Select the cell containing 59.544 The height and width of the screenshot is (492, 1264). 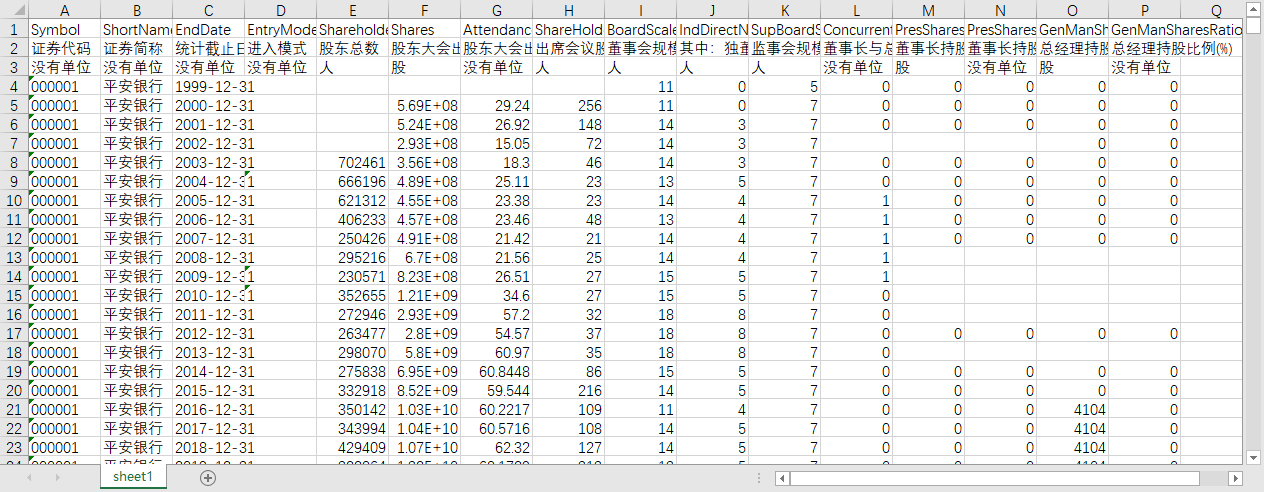[x=496, y=390]
